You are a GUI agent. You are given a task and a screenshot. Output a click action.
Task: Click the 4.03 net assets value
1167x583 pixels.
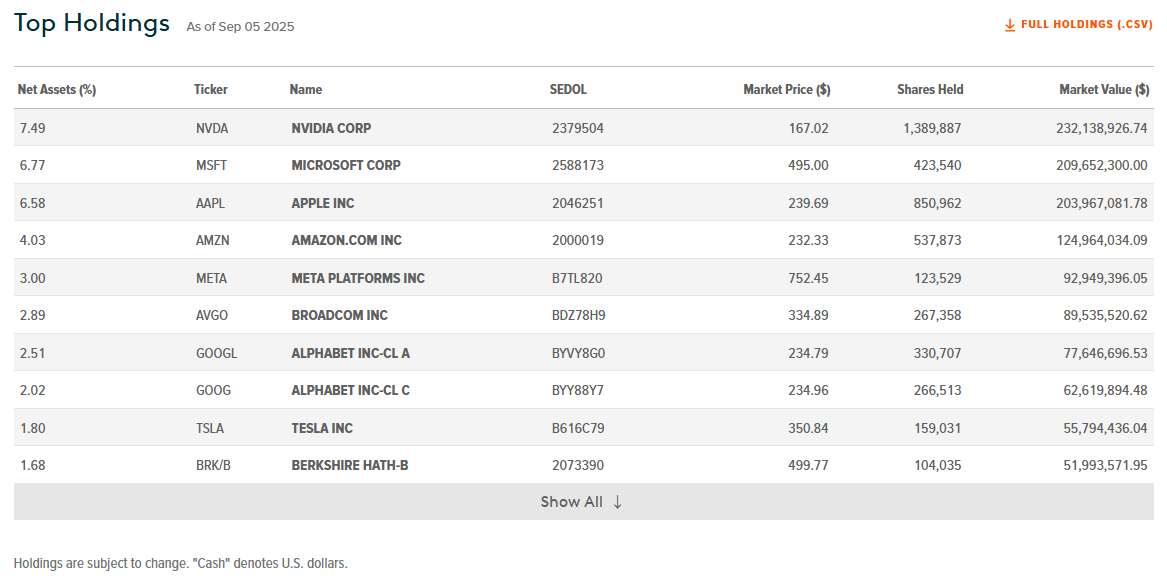[x=33, y=240]
